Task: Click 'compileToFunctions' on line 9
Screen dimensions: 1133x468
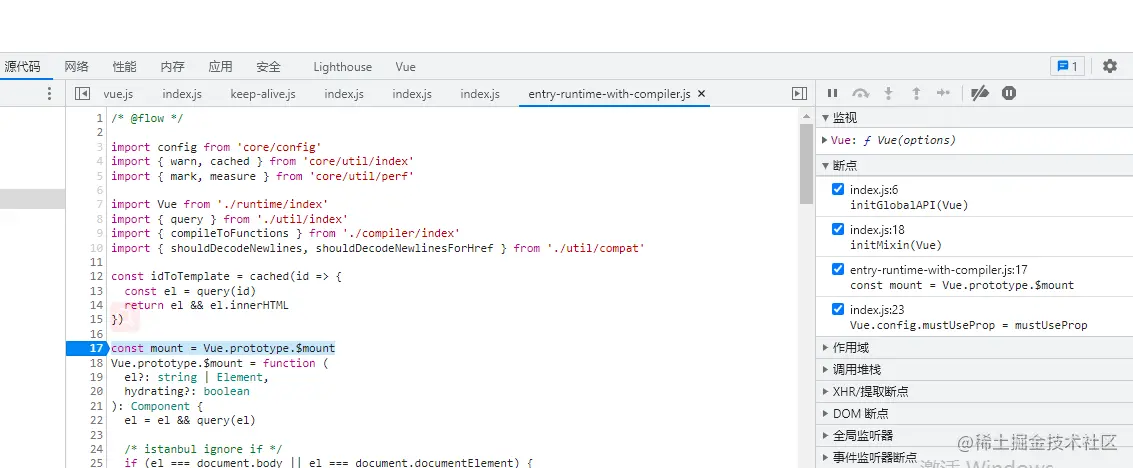Action: point(230,233)
